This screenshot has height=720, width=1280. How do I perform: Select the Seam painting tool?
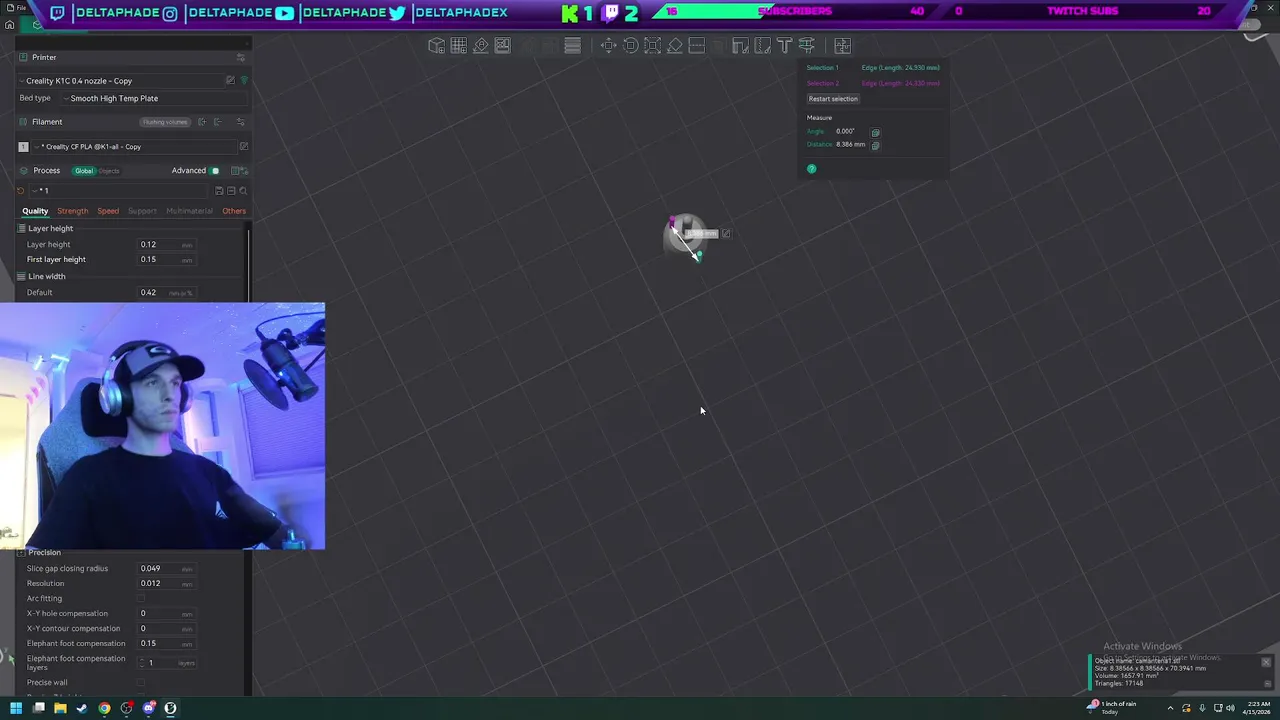[x=763, y=46]
